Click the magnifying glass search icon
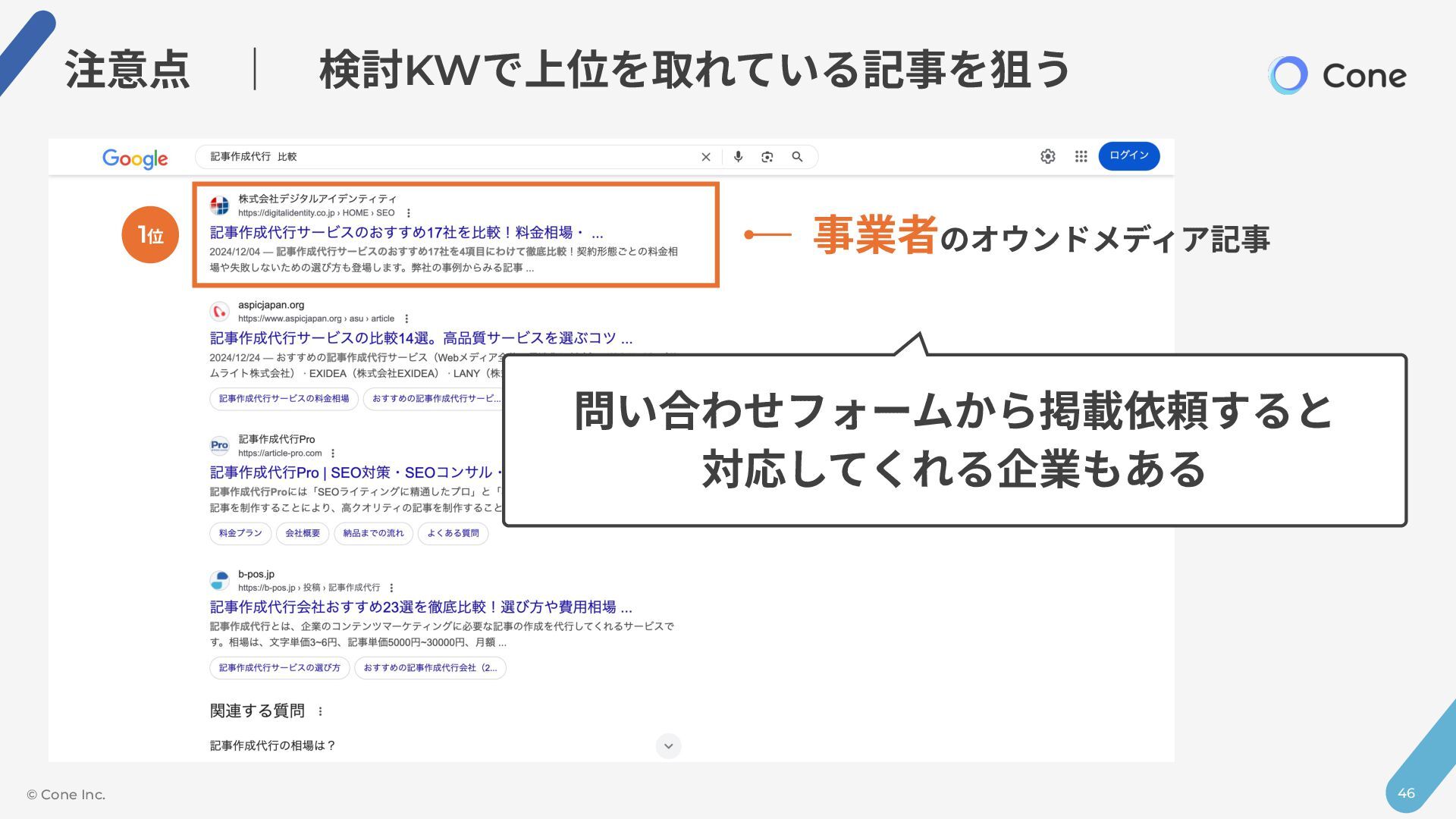The width and height of the screenshot is (1456, 819). click(x=797, y=157)
